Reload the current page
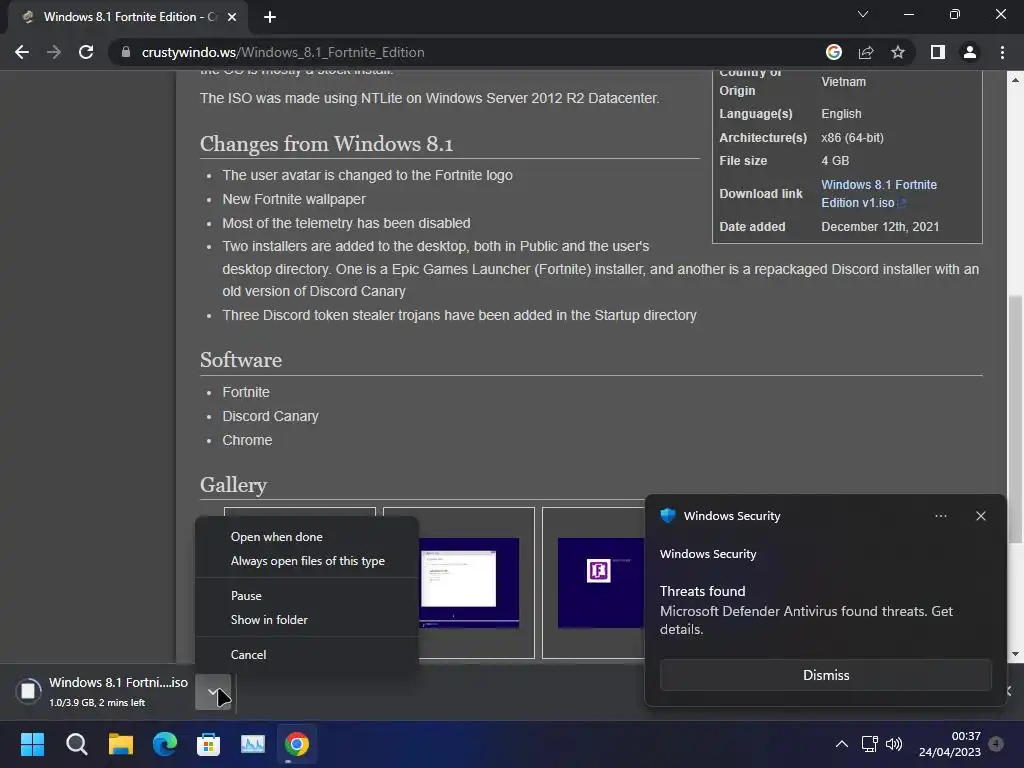The image size is (1024, 768). (86, 52)
